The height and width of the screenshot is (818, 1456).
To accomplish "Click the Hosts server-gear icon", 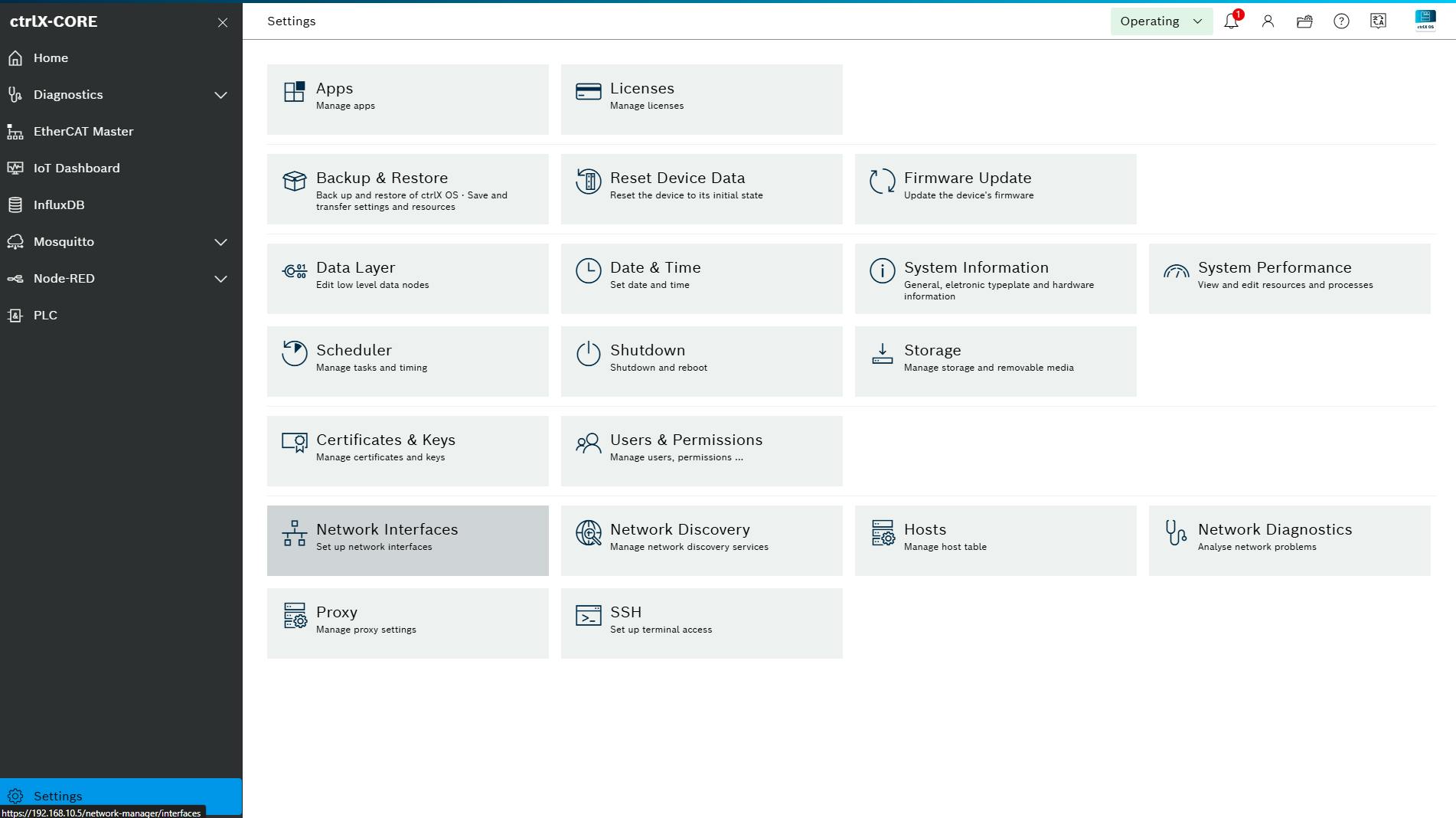I will [x=883, y=533].
